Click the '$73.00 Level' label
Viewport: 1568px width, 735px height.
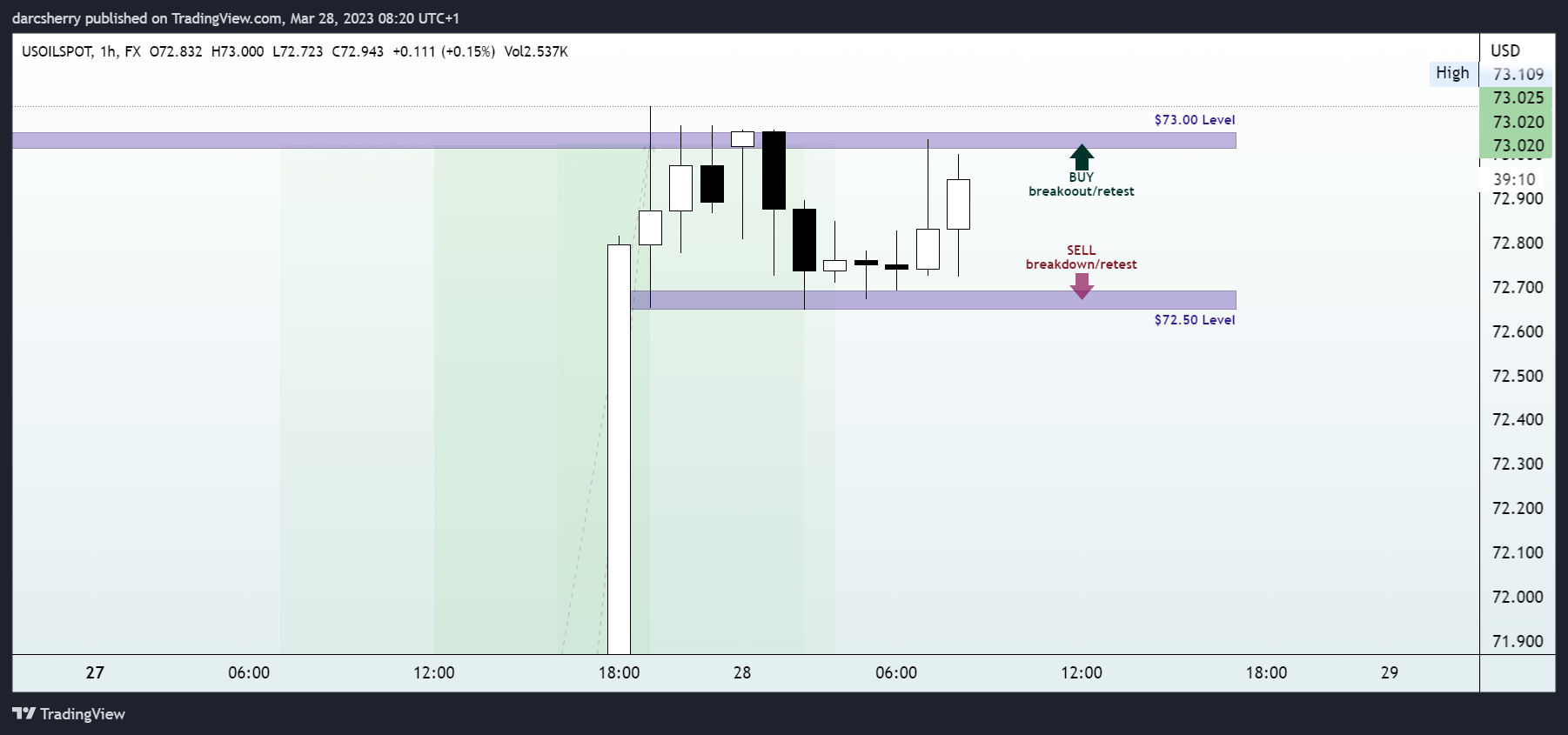point(1195,120)
